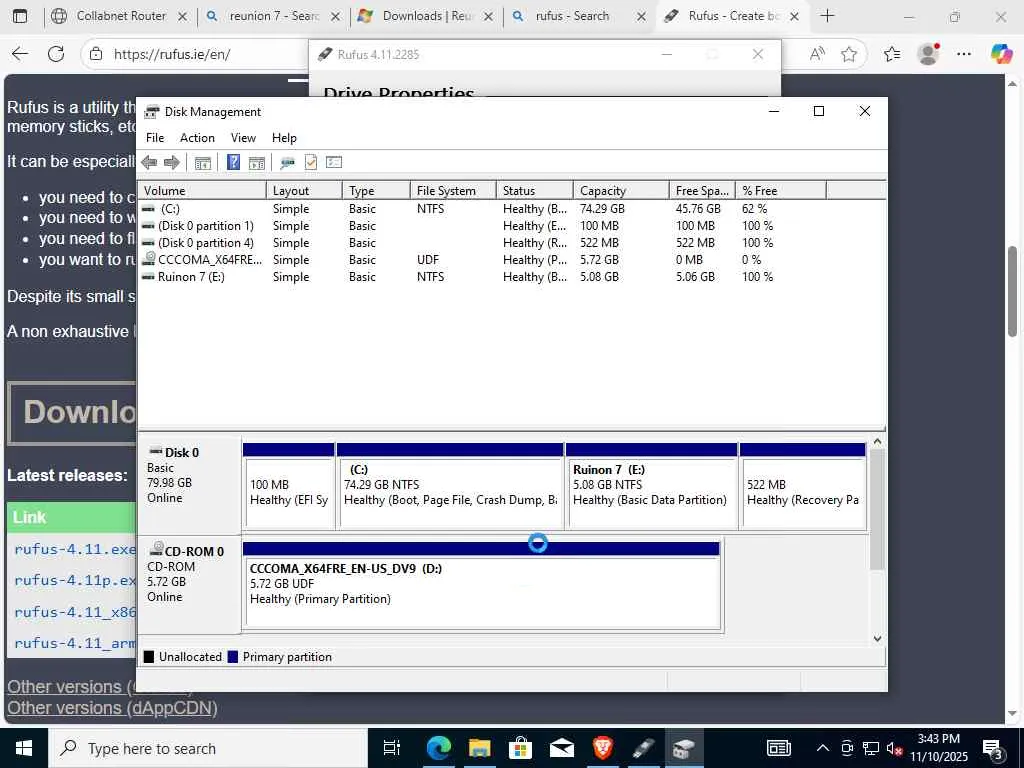Click scroll-up arrow of the disk graphical pane

[x=878, y=442]
